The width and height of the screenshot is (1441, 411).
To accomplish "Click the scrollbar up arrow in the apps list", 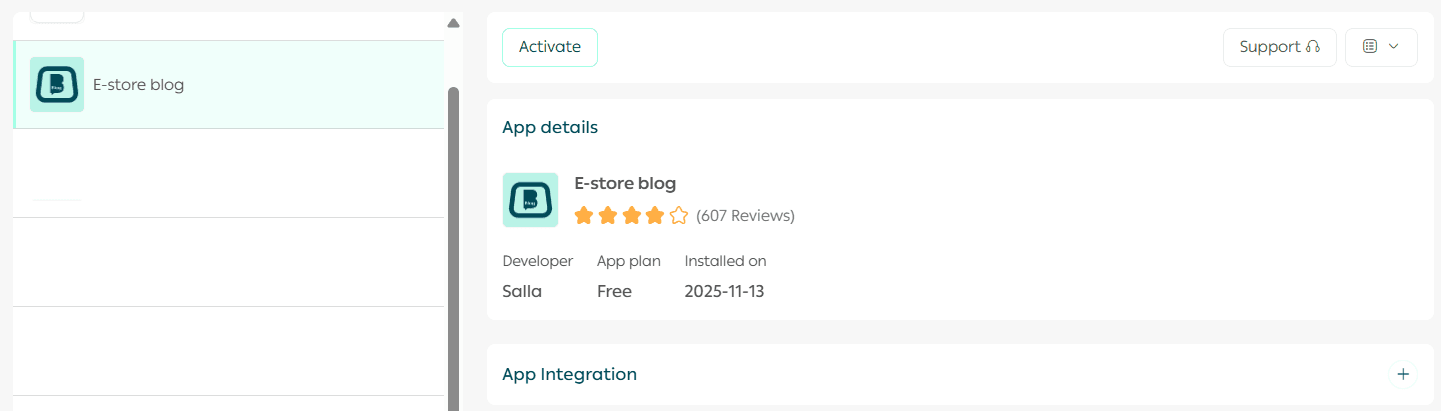I will click(453, 23).
